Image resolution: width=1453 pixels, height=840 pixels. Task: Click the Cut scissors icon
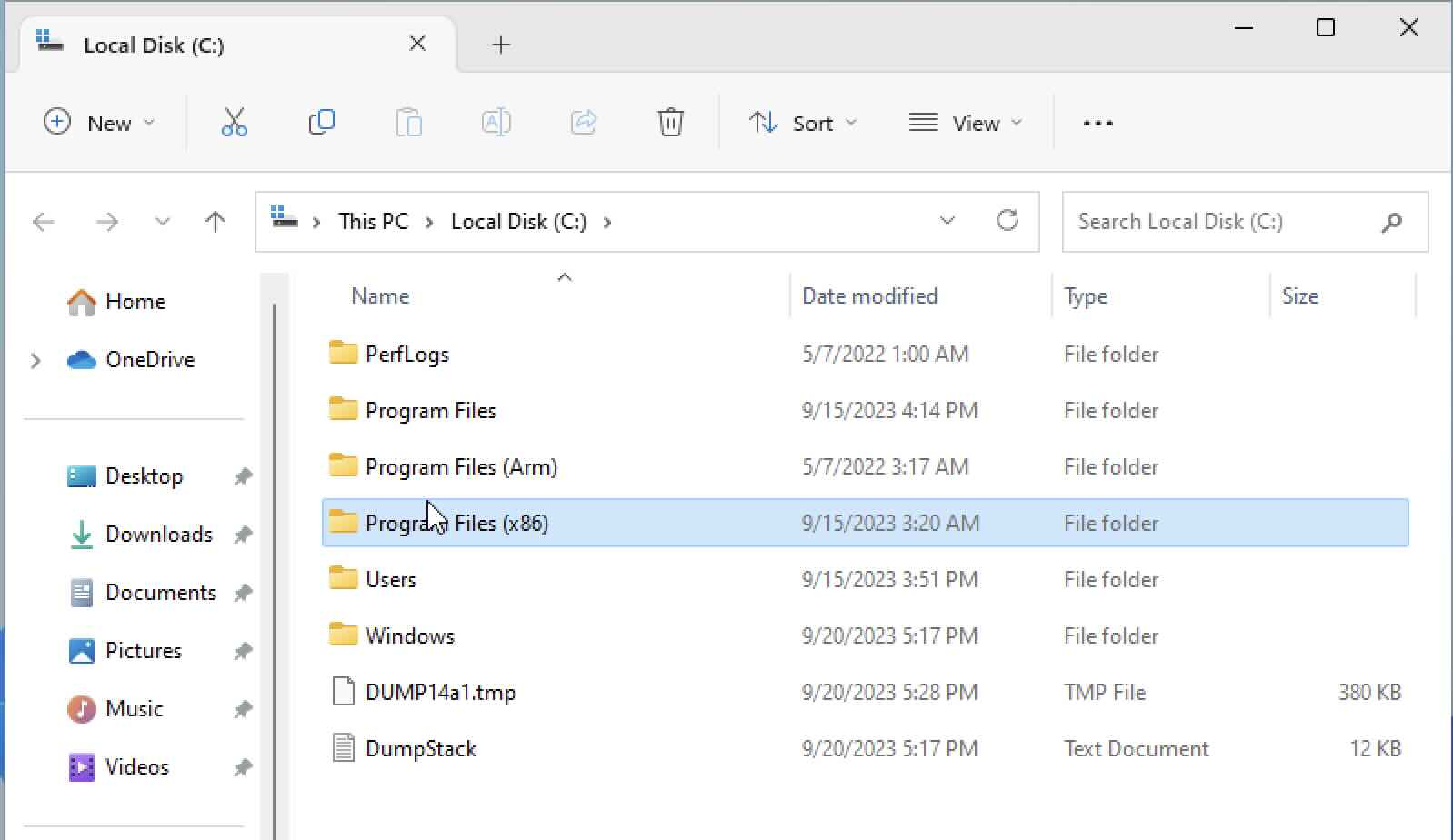click(x=234, y=122)
